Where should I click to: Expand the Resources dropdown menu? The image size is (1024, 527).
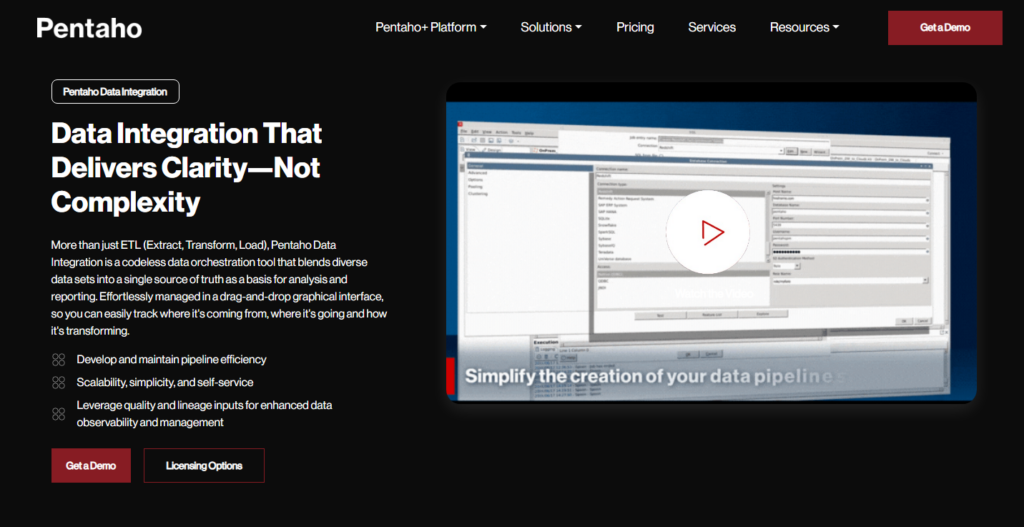point(804,27)
